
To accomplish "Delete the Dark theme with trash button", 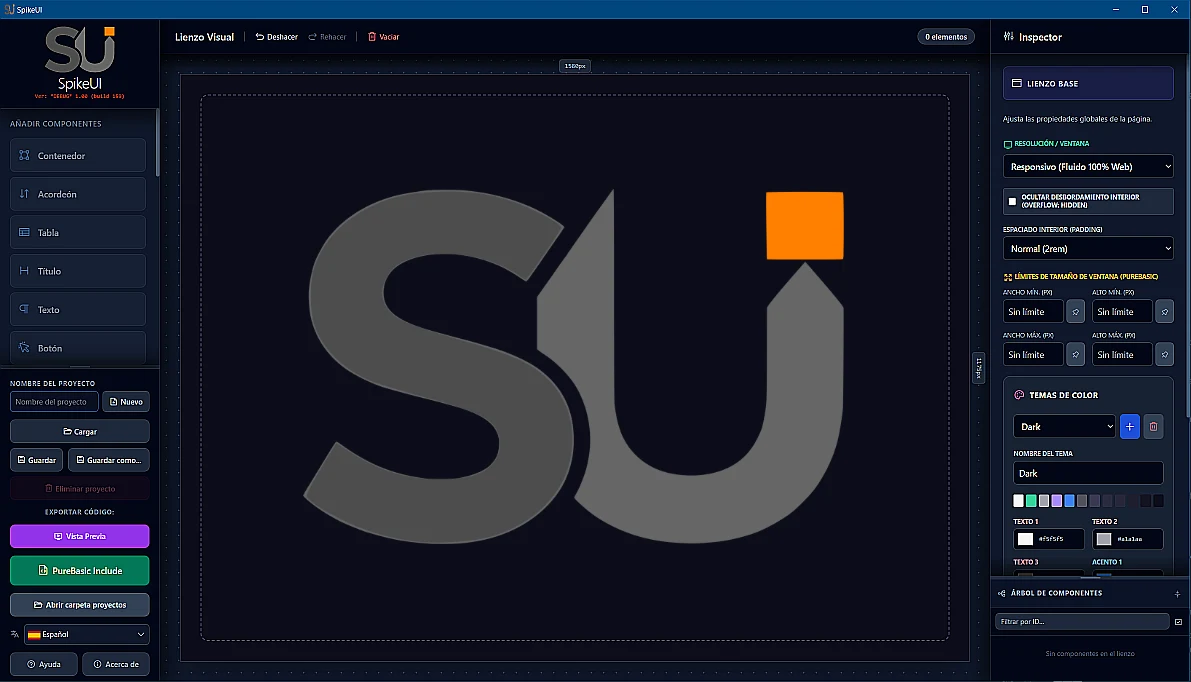I will [1153, 426].
